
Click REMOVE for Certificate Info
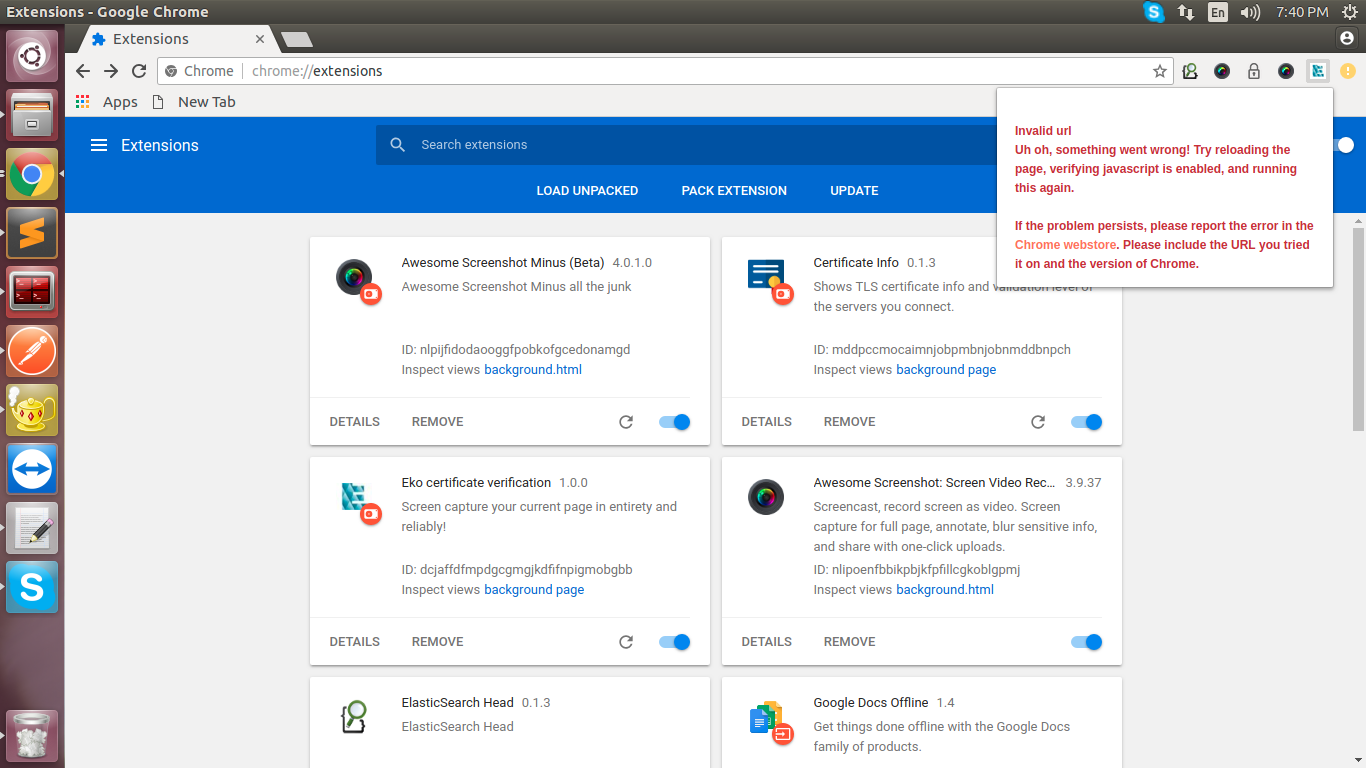pyautogui.click(x=850, y=422)
